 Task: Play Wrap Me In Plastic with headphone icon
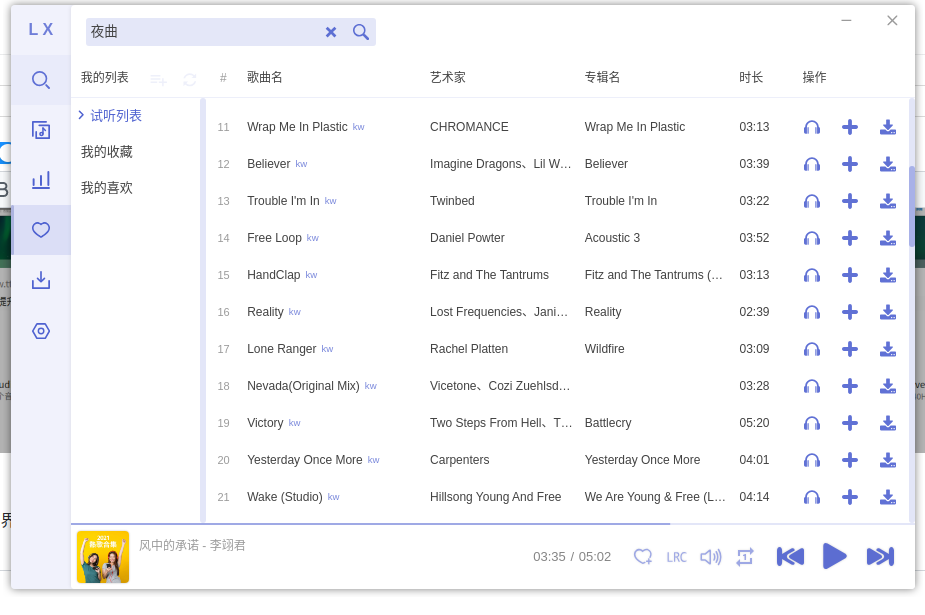click(812, 127)
